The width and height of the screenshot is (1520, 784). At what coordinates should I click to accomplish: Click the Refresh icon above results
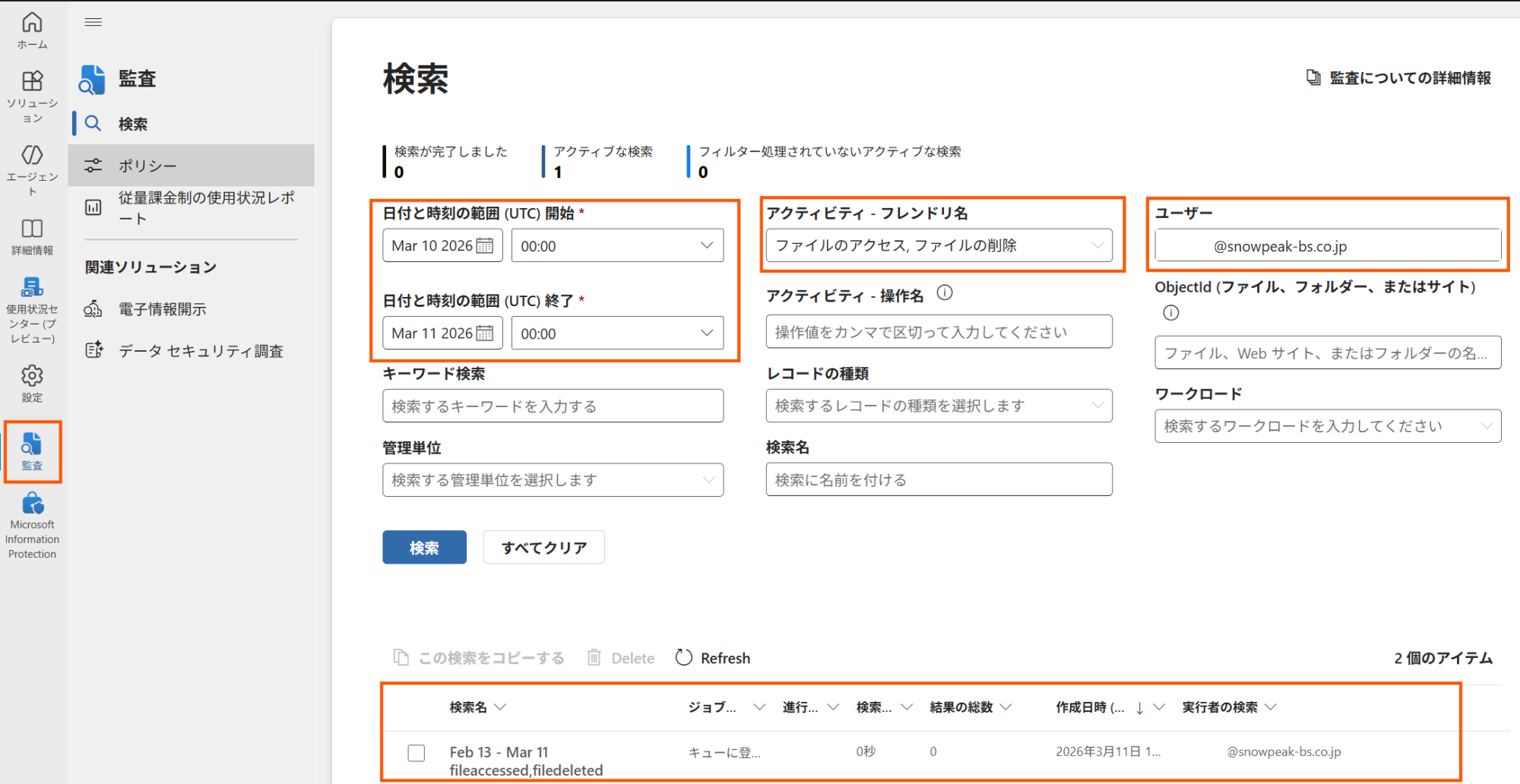[685, 657]
